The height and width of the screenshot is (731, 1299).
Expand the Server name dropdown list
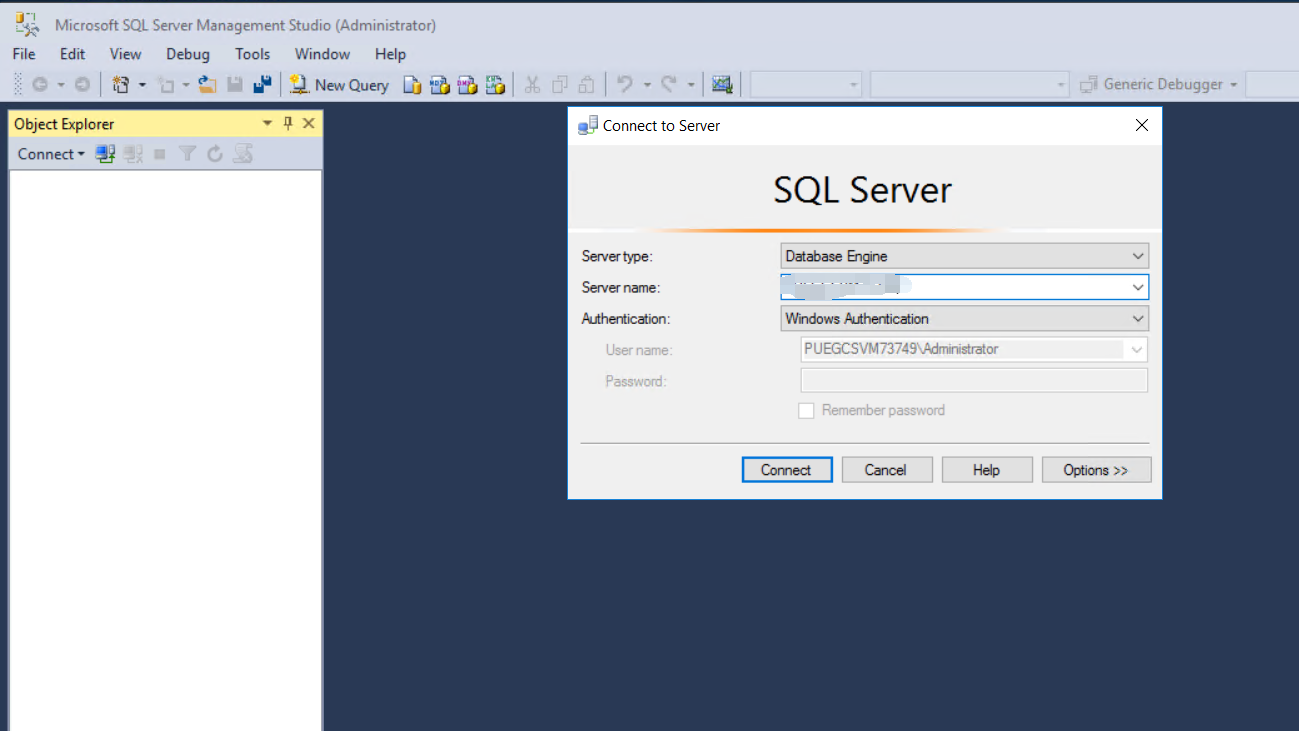tap(1137, 287)
